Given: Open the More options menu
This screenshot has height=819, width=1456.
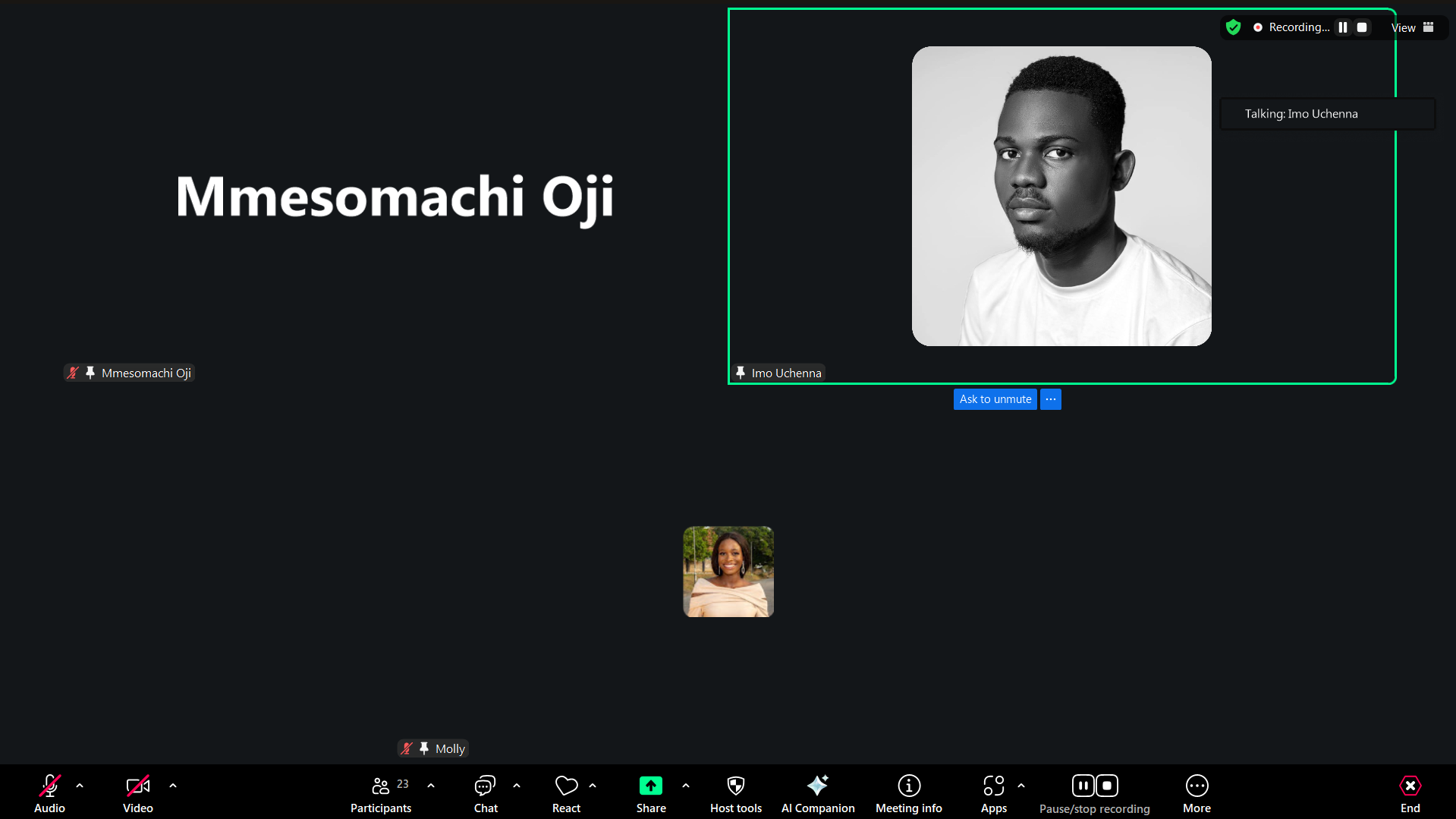Looking at the screenshot, I should 1197,792.
